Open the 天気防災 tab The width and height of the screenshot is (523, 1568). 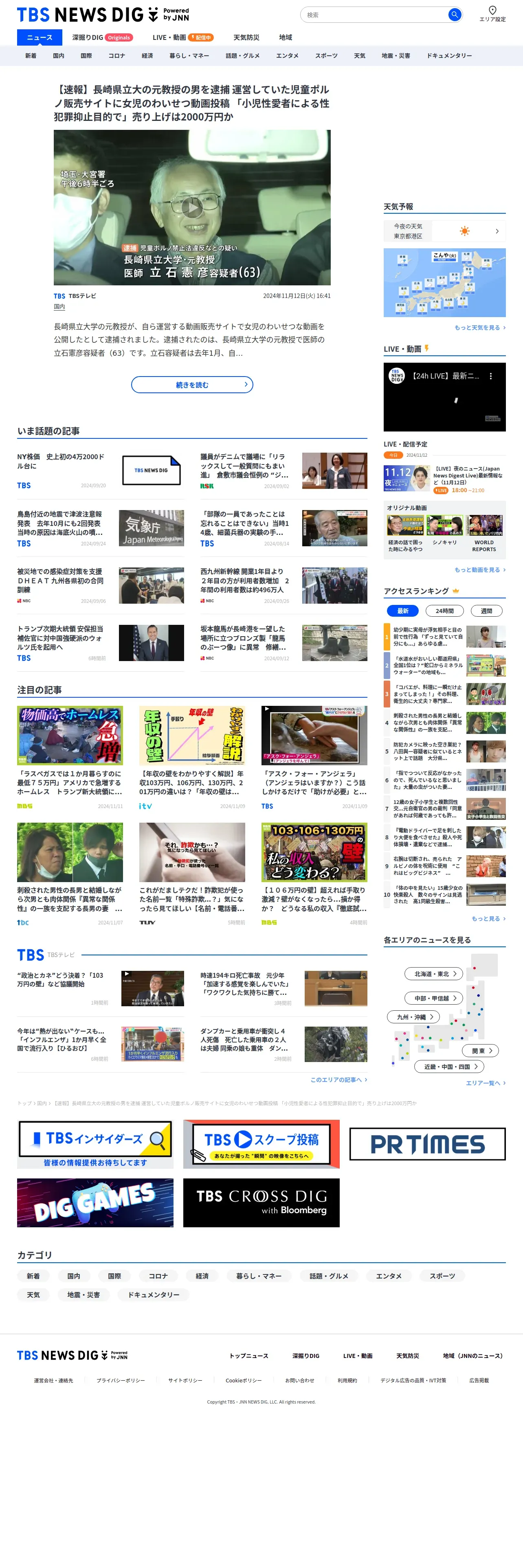[x=246, y=37]
